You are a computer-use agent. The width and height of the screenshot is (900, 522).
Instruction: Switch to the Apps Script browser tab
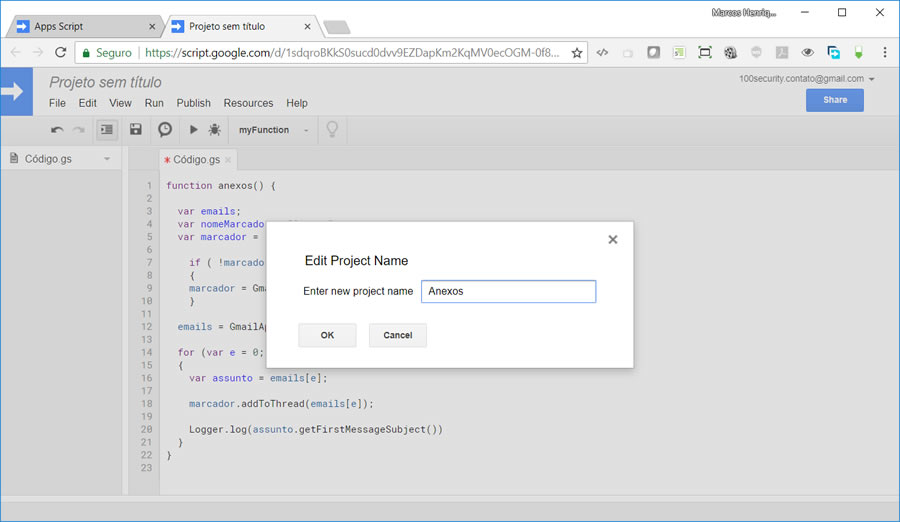(x=86, y=26)
